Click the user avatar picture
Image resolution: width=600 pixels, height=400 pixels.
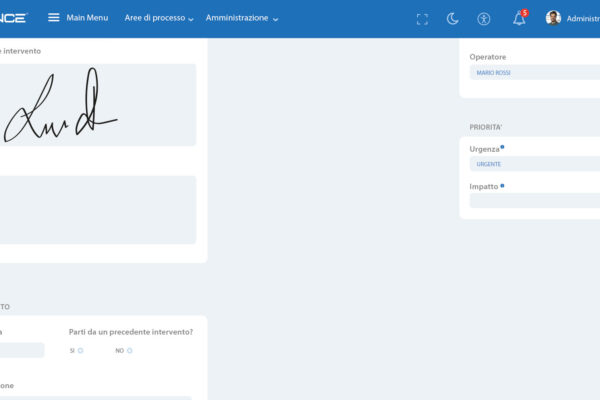coord(553,18)
